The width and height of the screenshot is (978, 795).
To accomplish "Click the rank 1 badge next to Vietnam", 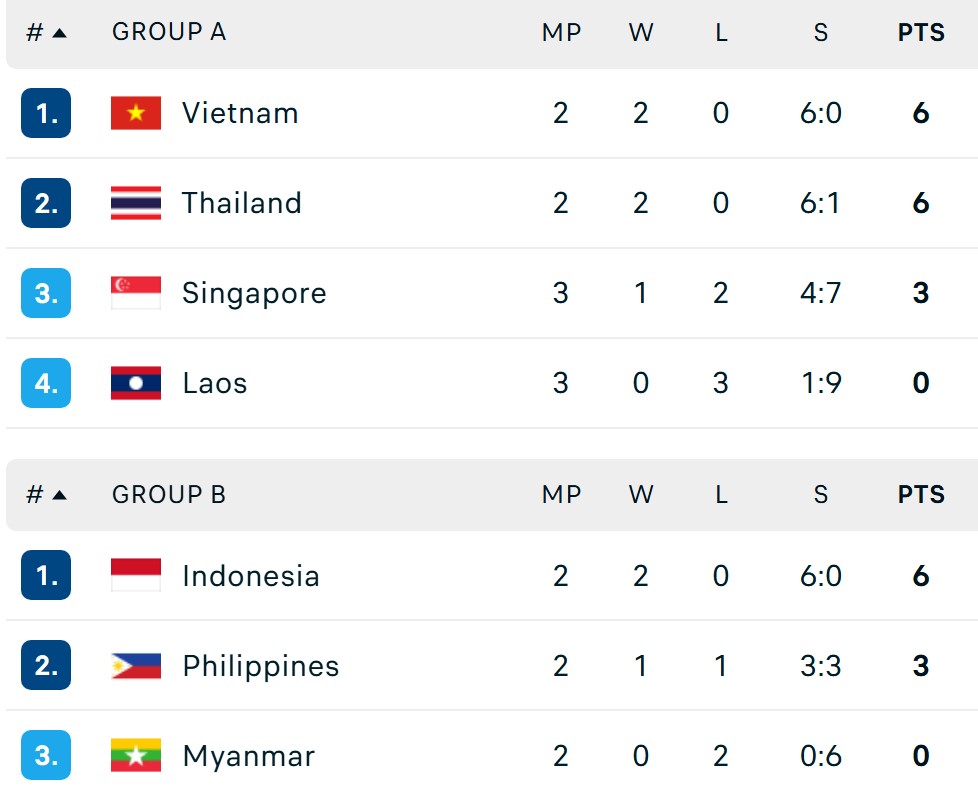I will click(47, 113).
